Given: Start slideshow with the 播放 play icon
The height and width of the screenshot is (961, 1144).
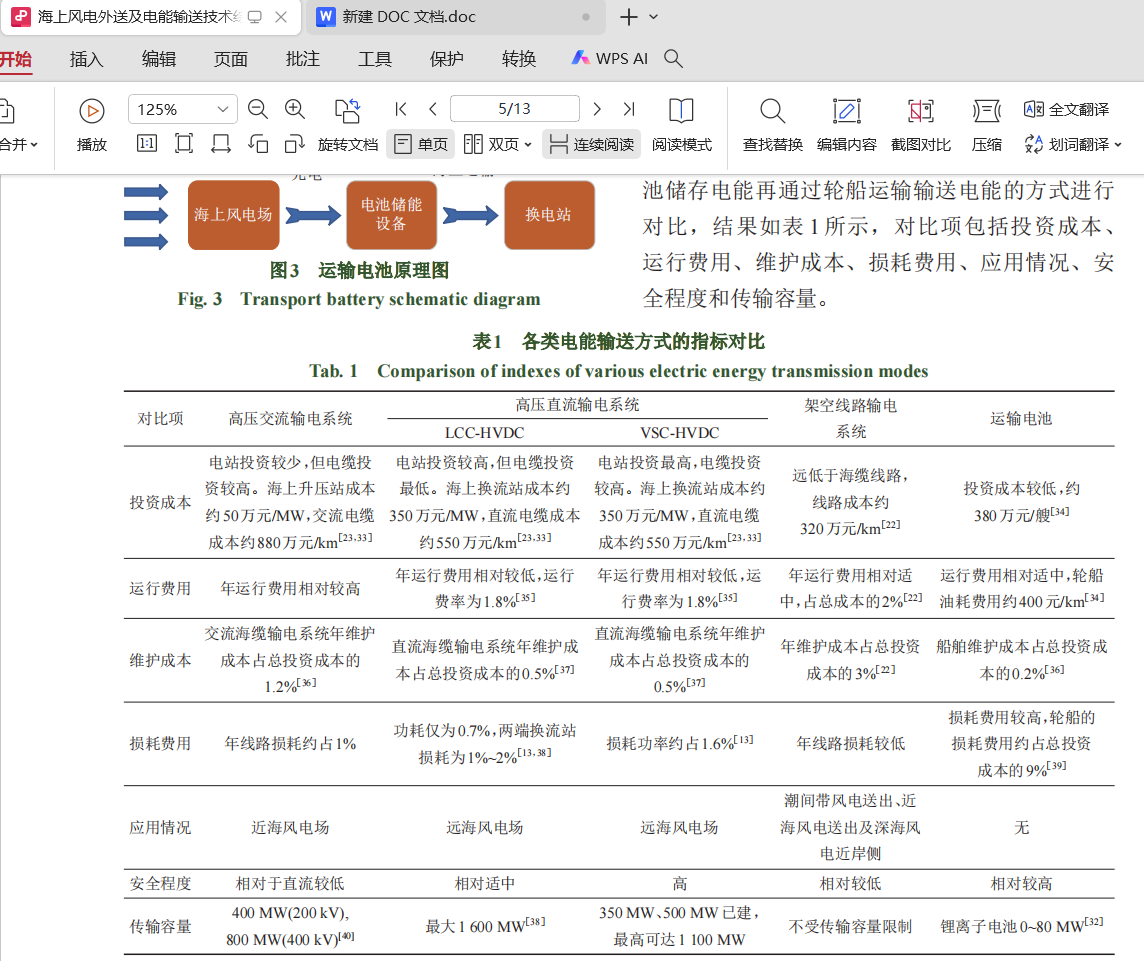Looking at the screenshot, I should pyautogui.click(x=92, y=111).
